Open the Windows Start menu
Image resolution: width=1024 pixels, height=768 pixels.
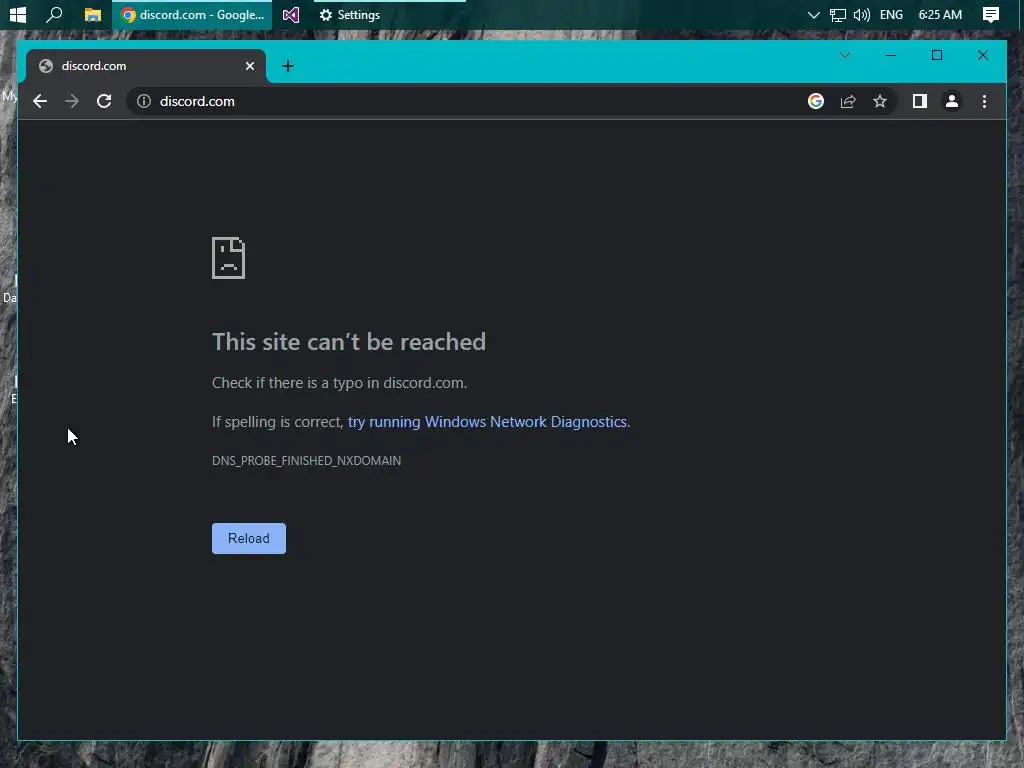pos(18,14)
